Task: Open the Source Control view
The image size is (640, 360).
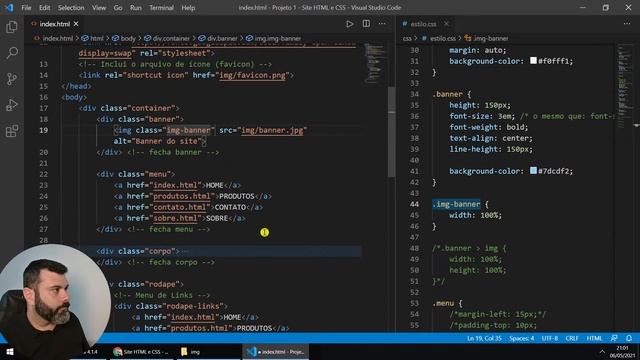Action: coord(12,79)
